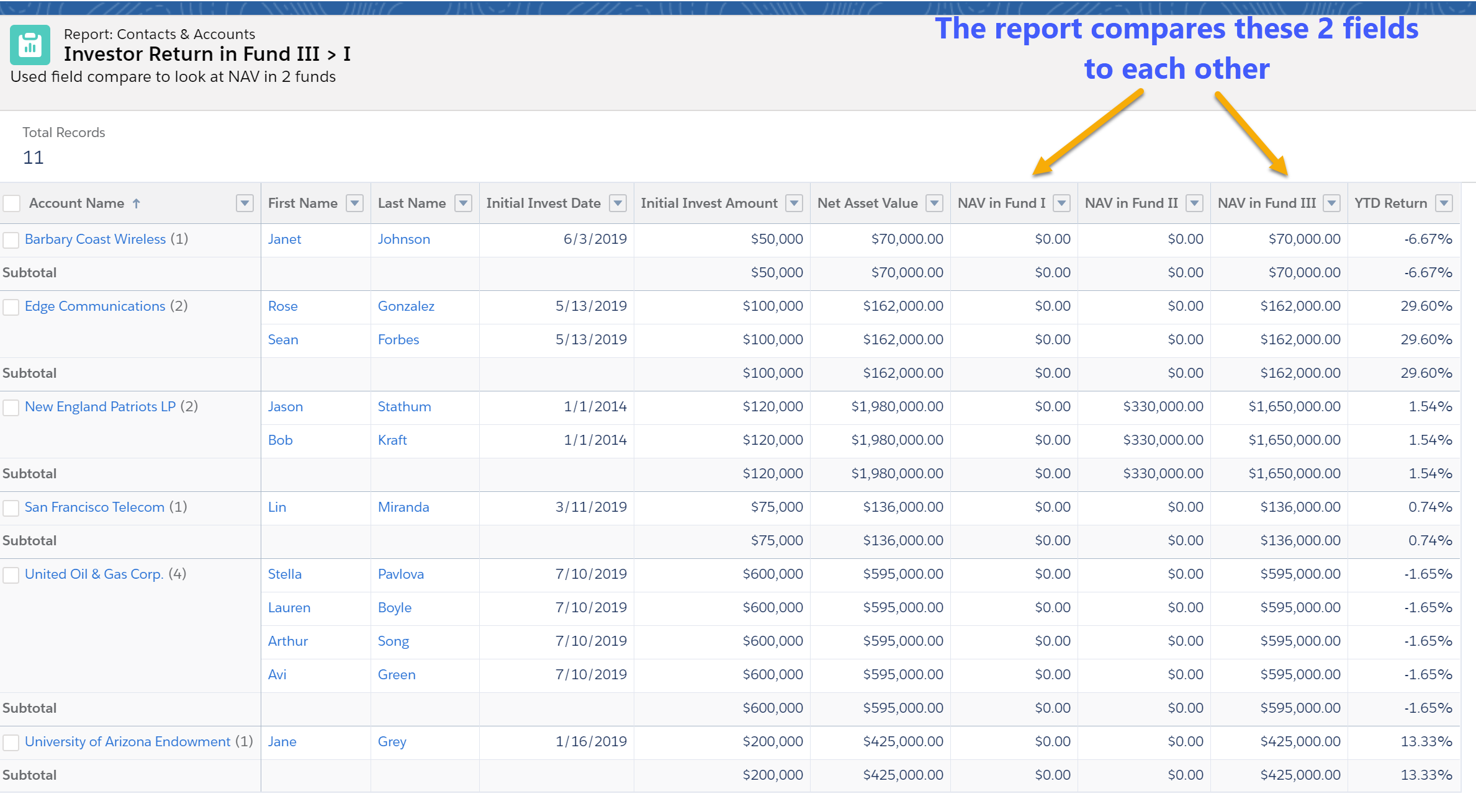Viewport: 1476px width, 812px height.
Task: Open the Edge Communications account link
Action: 95,306
